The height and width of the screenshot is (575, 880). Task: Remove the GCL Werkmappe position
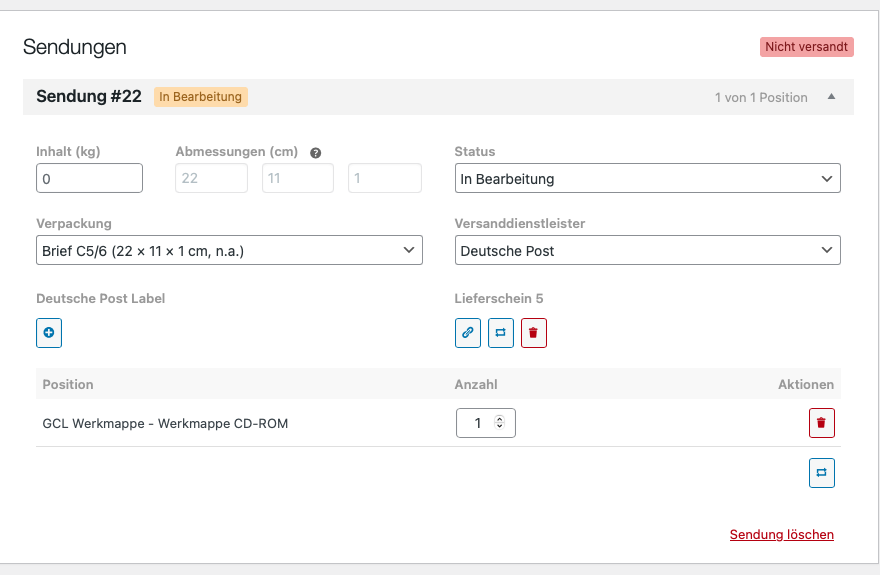821,423
